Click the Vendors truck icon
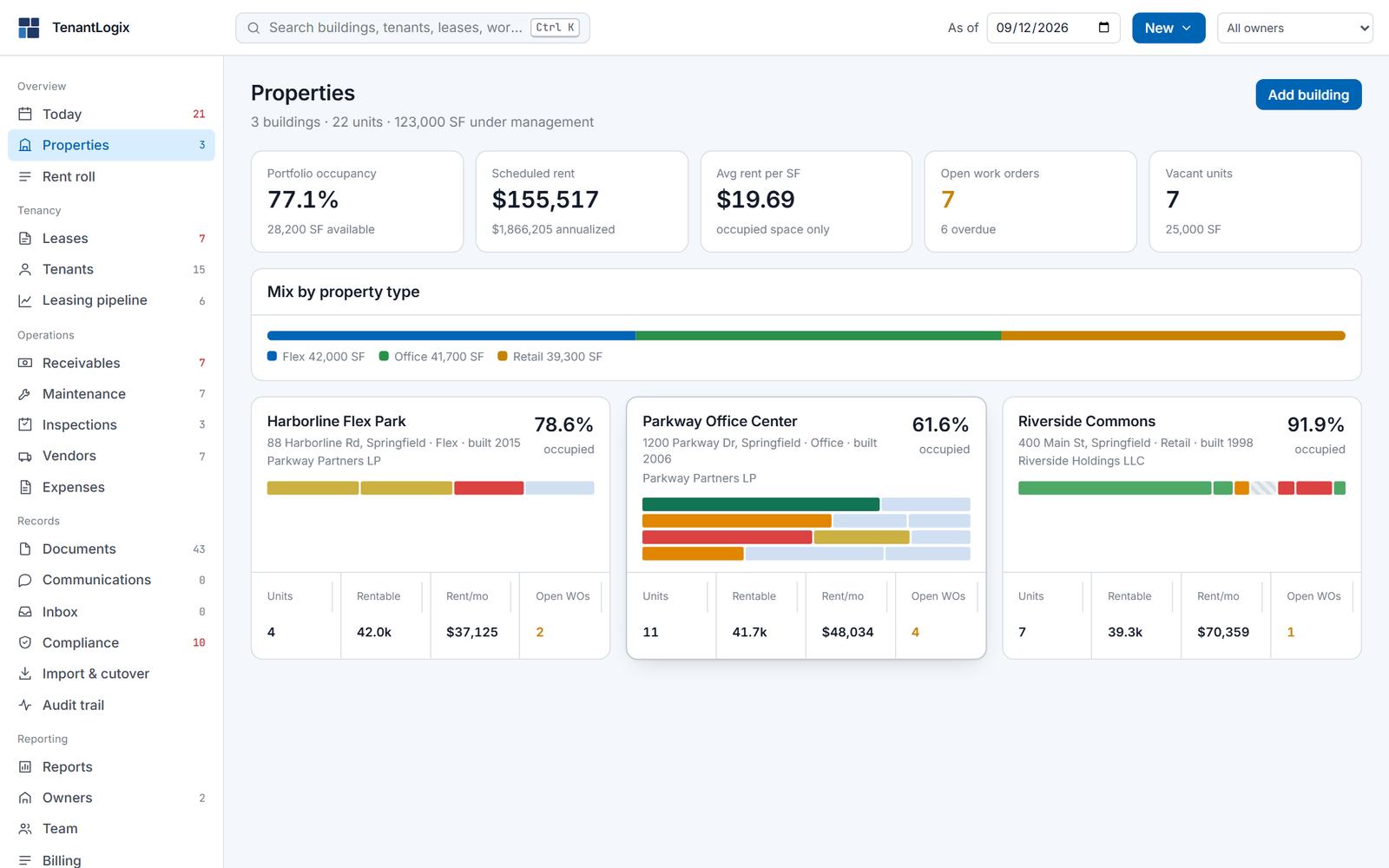The width and height of the screenshot is (1389, 868). 25,456
